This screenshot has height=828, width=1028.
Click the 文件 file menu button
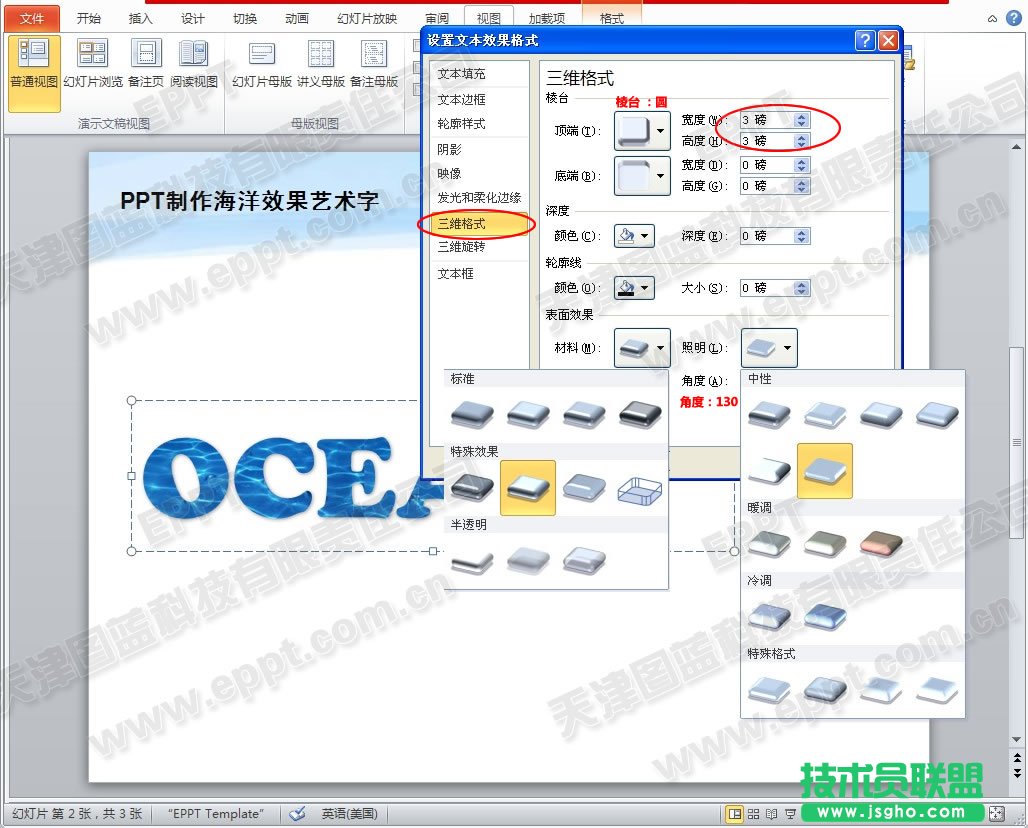pos(32,18)
